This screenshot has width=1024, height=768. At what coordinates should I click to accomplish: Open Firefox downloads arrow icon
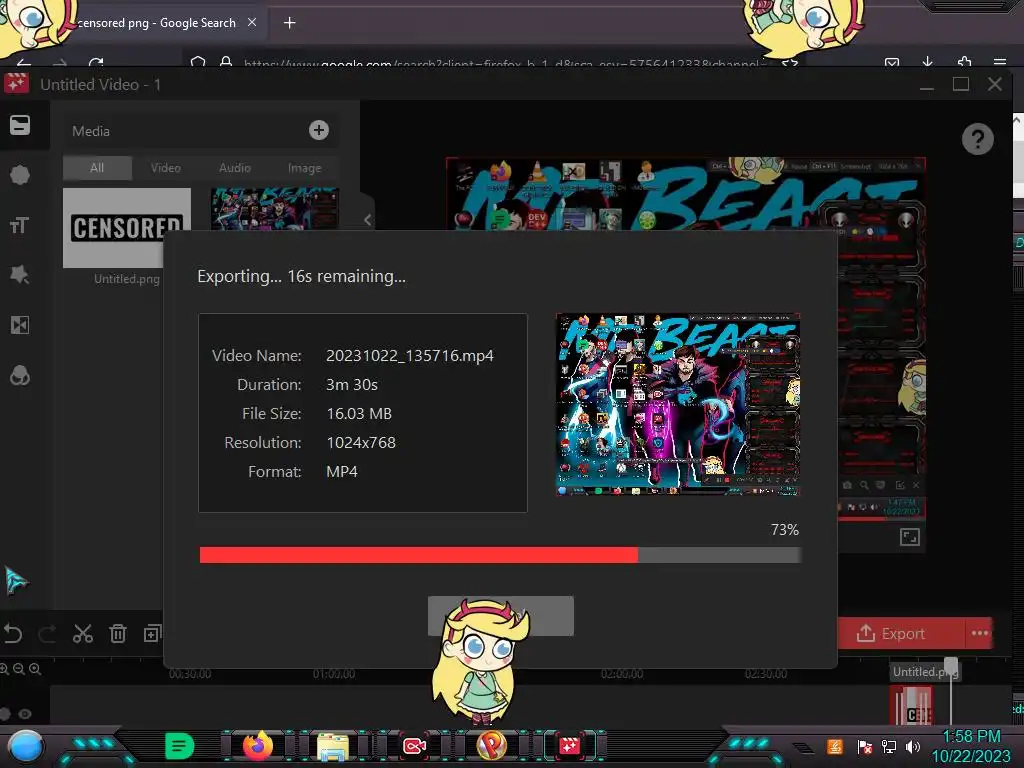(x=927, y=62)
